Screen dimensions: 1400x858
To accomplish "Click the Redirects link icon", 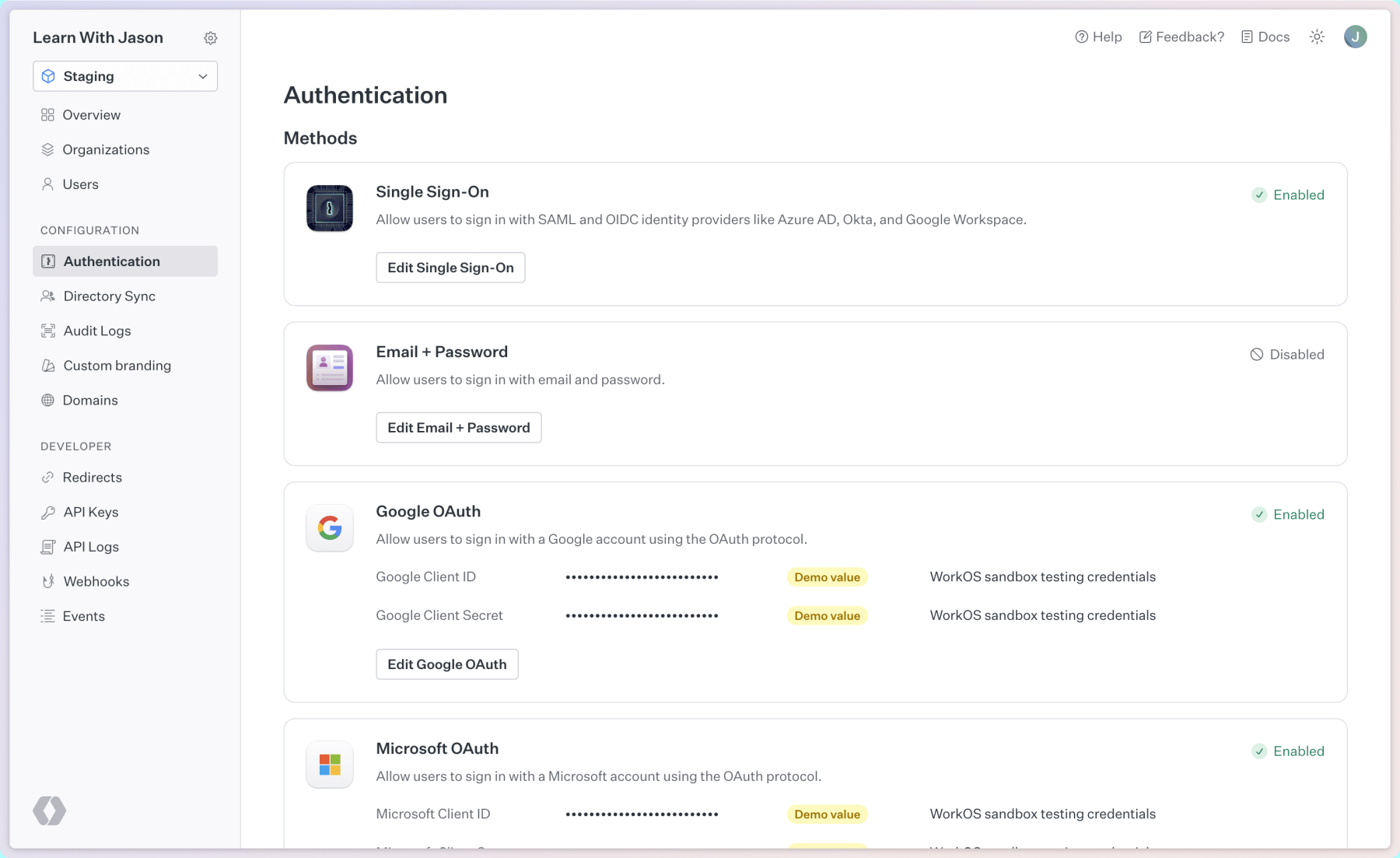I will coord(48,478).
